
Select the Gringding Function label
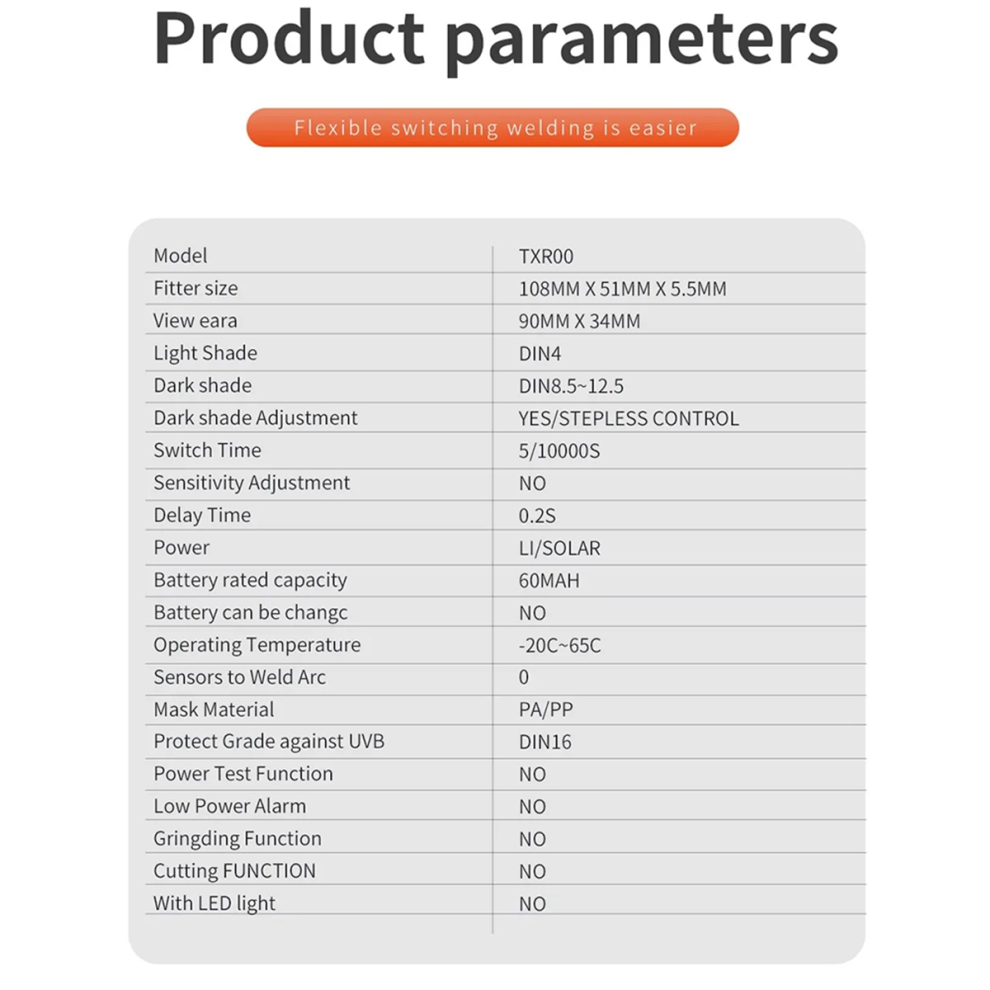point(237,839)
